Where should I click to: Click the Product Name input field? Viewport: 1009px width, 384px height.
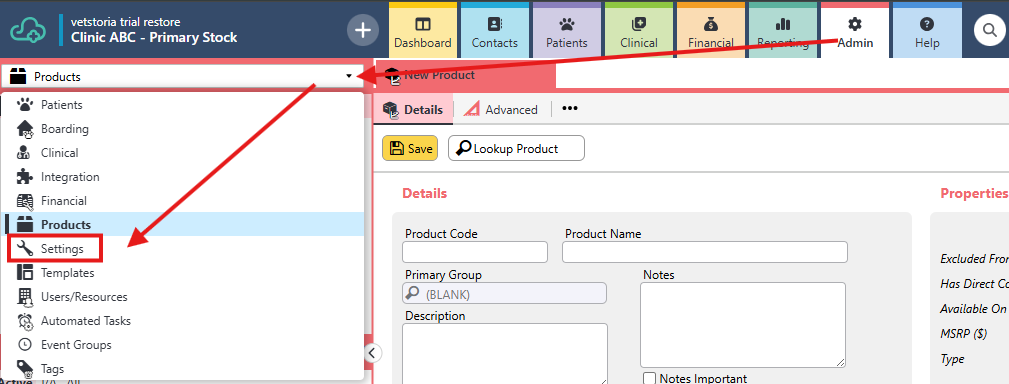tap(705, 252)
